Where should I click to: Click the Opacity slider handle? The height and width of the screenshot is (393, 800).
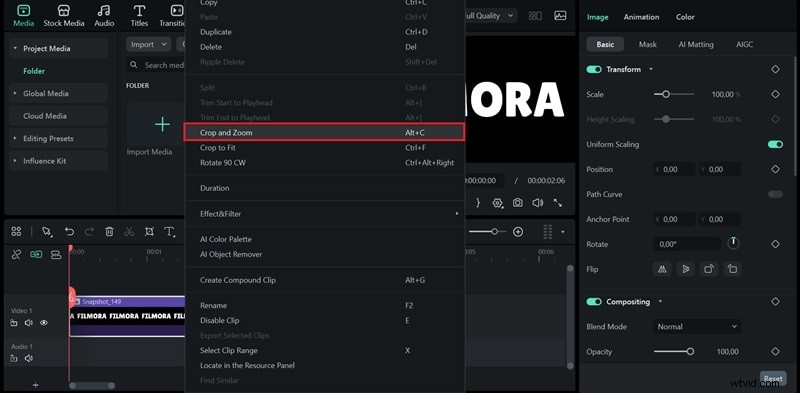pyautogui.click(x=690, y=351)
